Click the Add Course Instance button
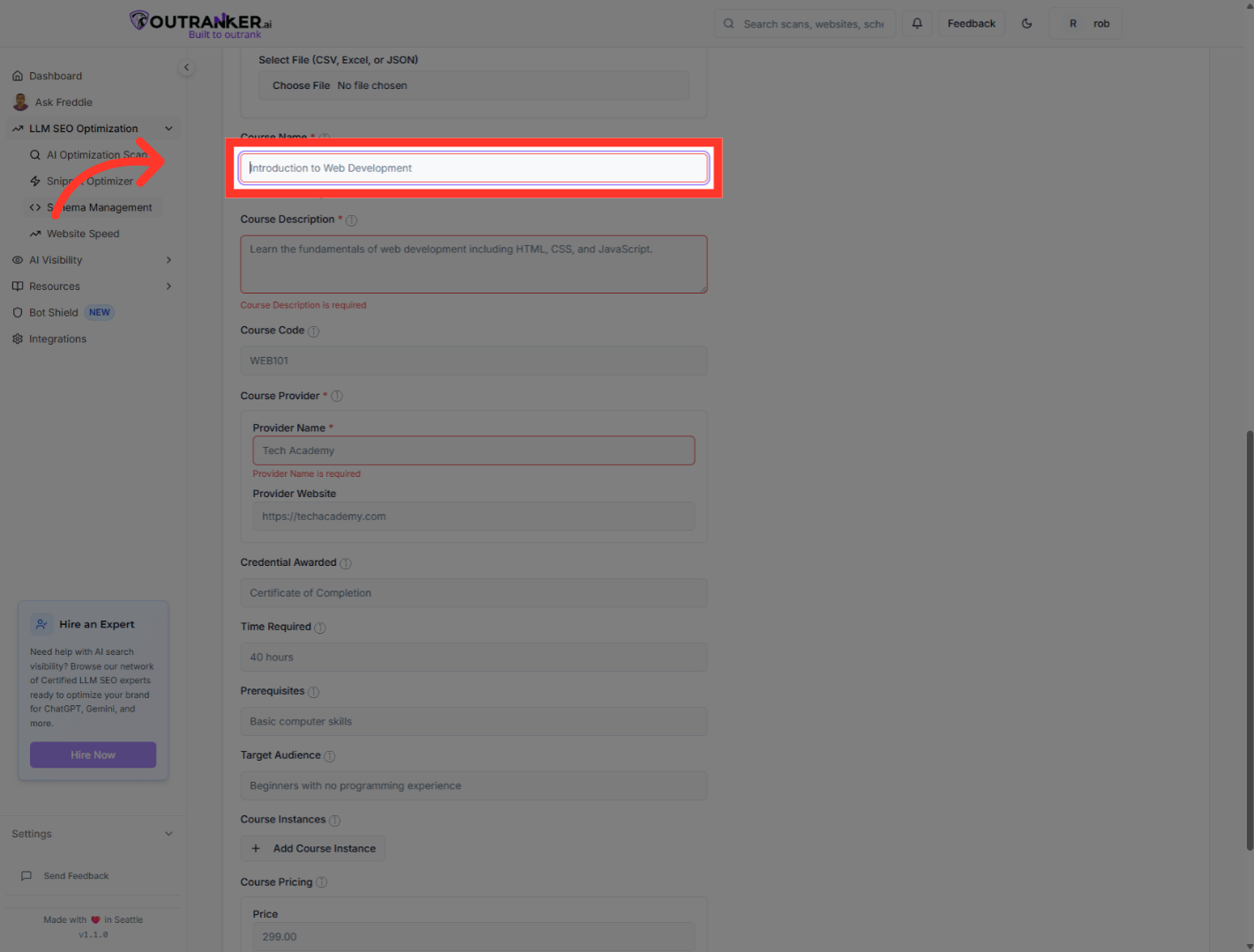This screenshot has height=952, width=1254. (312, 848)
